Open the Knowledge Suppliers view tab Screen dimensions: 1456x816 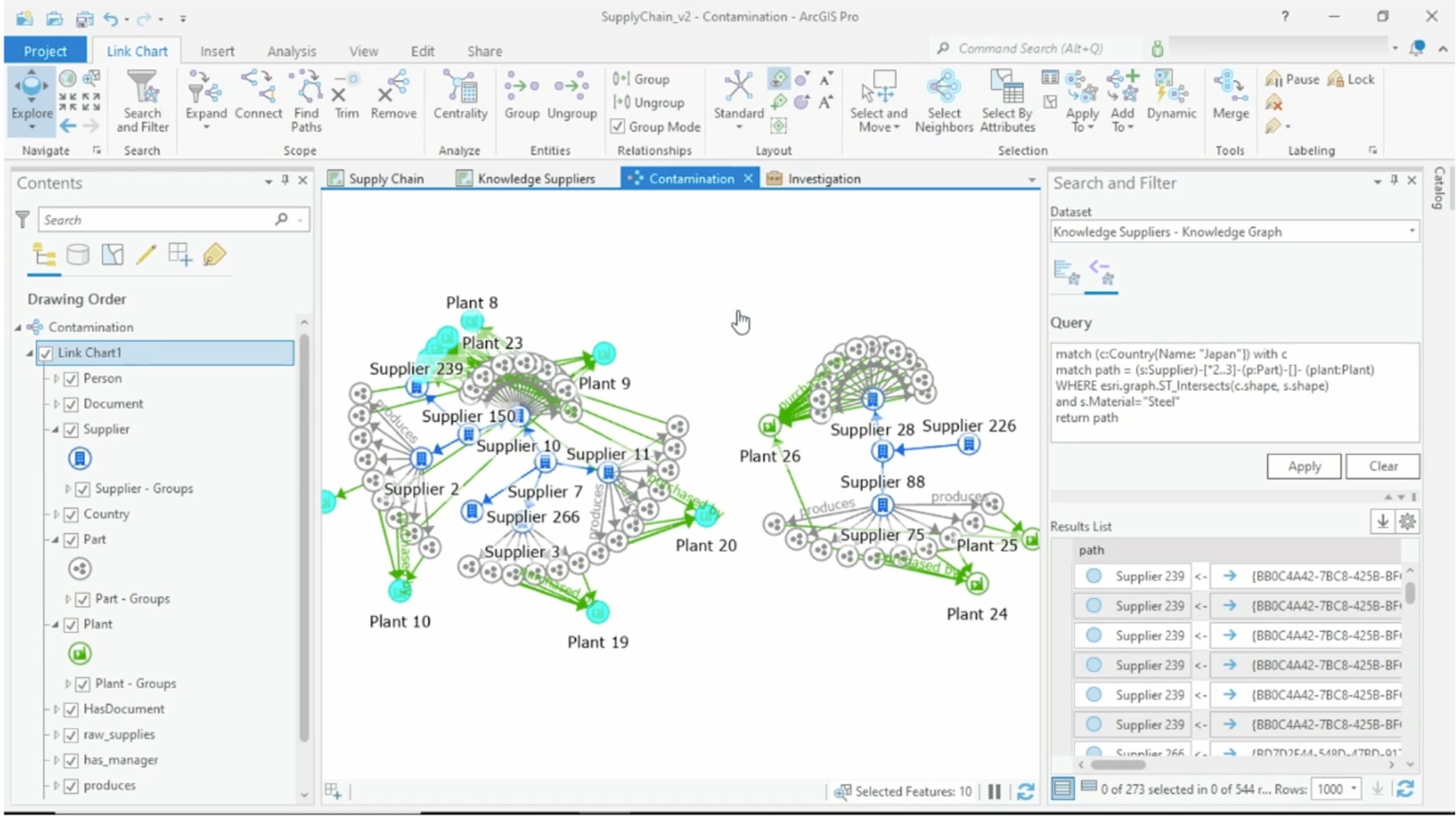click(x=526, y=179)
